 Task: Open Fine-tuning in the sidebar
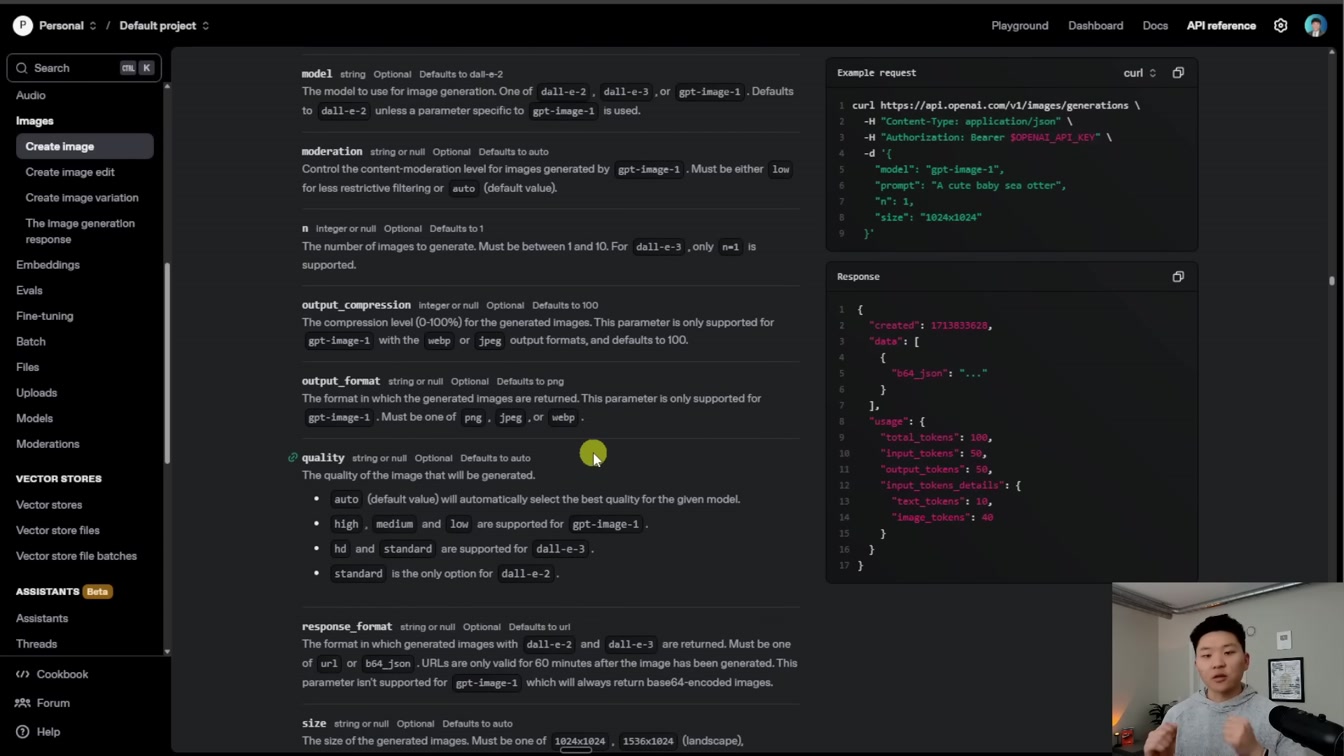(x=45, y=316)
